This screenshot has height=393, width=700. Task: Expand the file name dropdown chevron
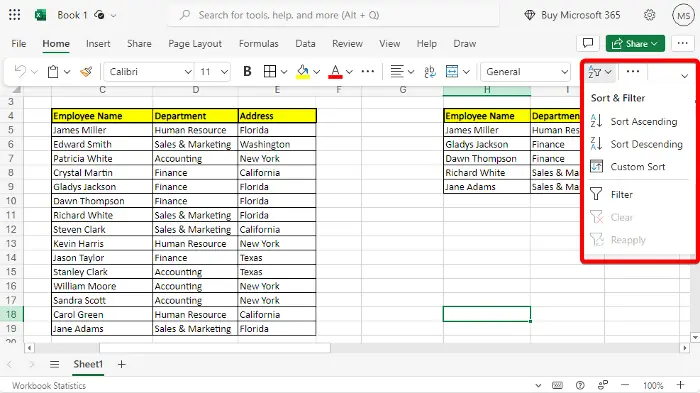point(113,16)
